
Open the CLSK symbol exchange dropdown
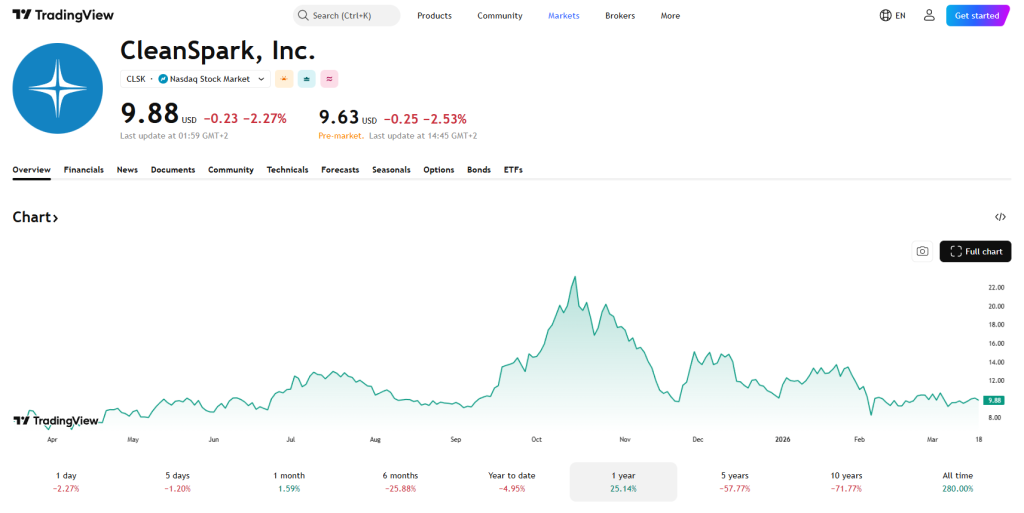pyautogui.click(x=195, y=79)
